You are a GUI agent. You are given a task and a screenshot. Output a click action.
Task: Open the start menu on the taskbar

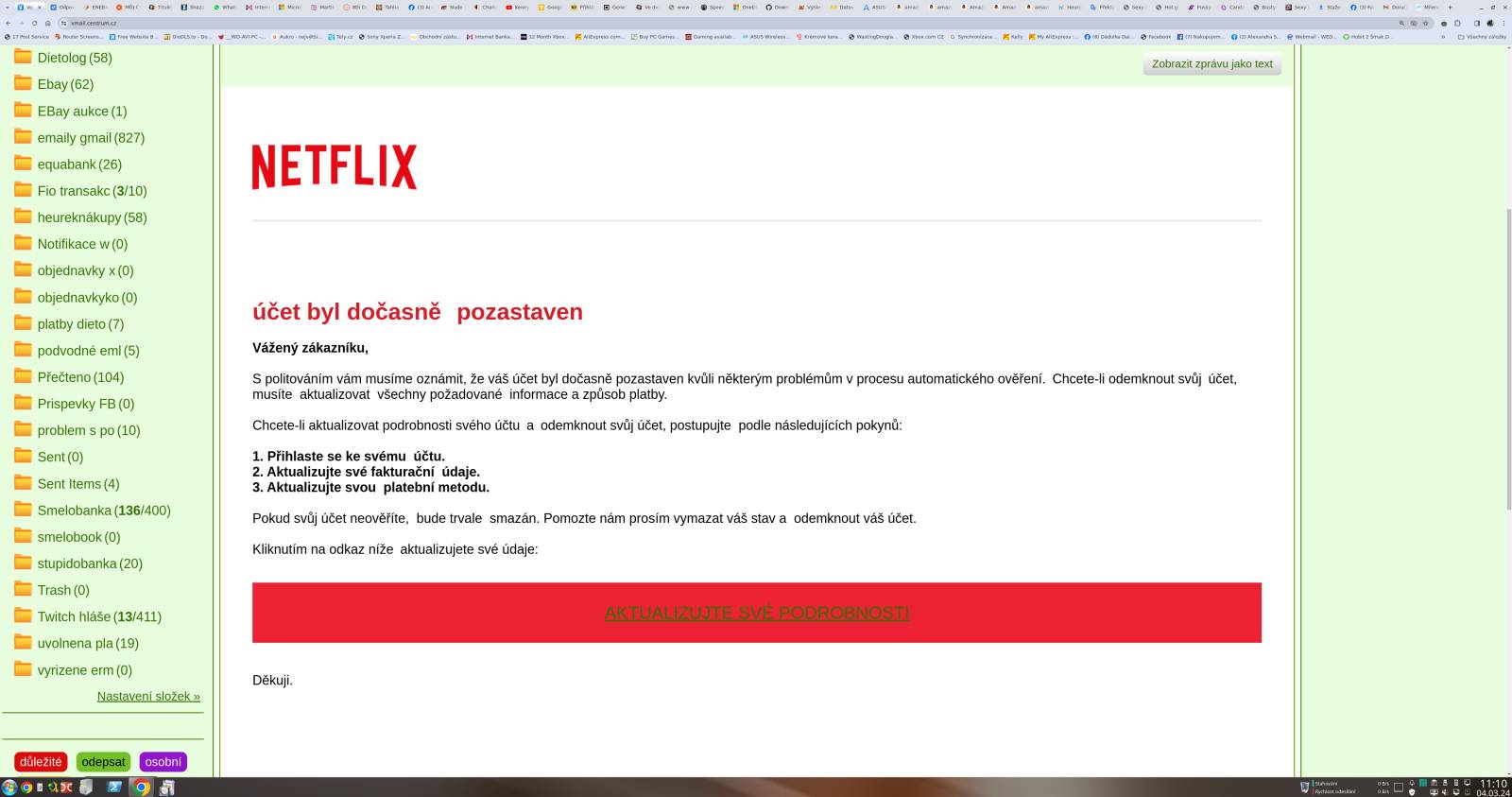point(9,787)
